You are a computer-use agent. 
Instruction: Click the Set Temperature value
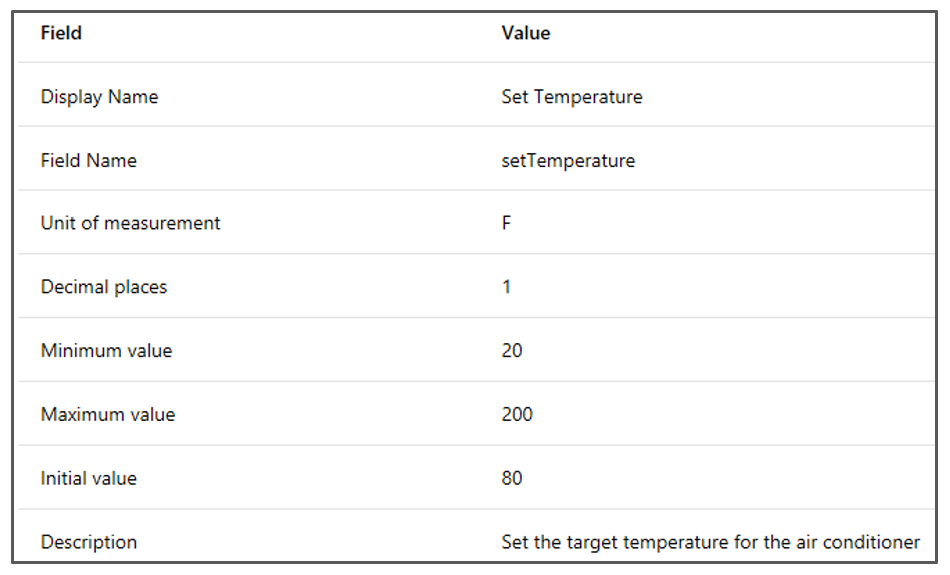coord(572,97)
